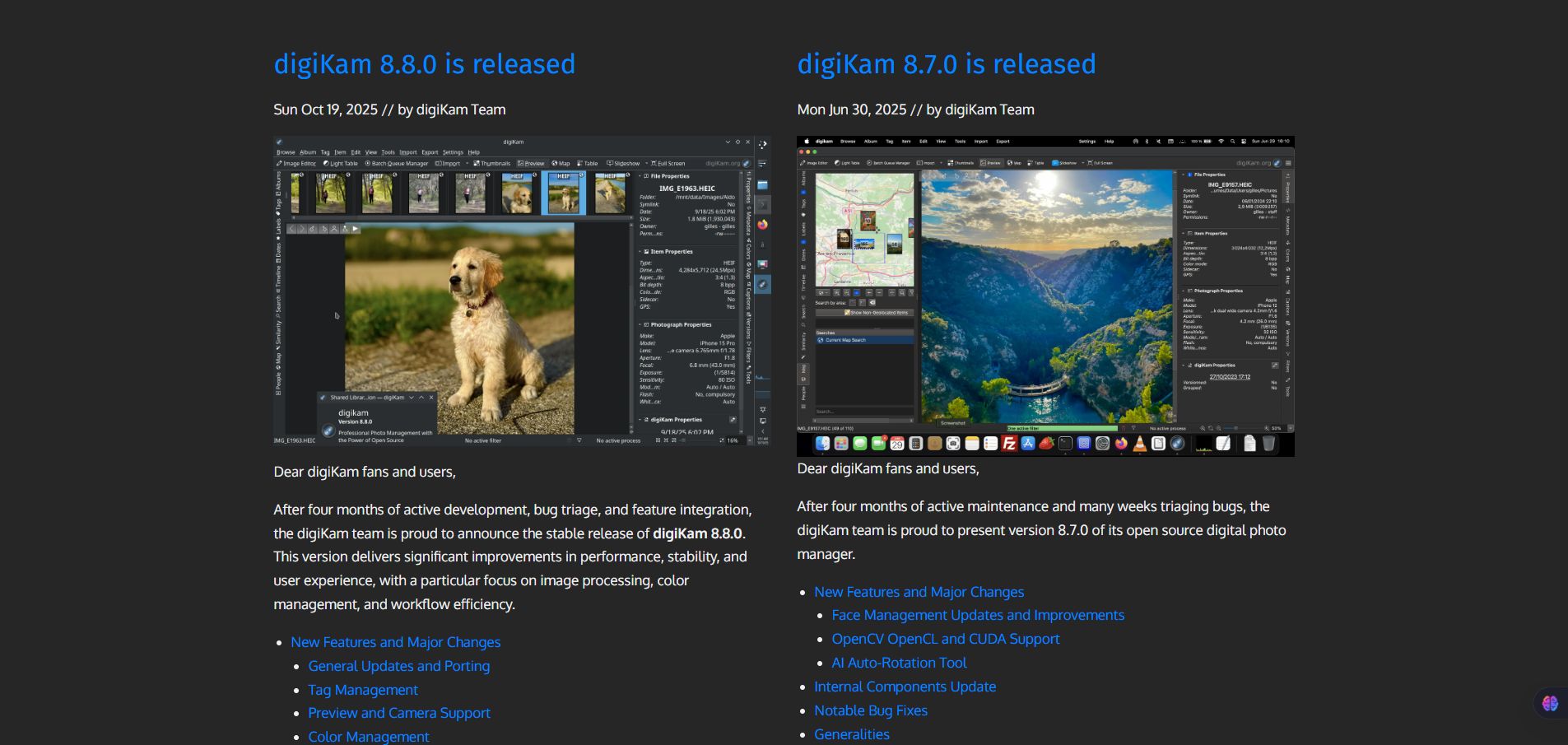Click "Dear digiKam fans and users," under 8.8.0 post
This screenshot has width=1568, height=745.
coord(365,472)
